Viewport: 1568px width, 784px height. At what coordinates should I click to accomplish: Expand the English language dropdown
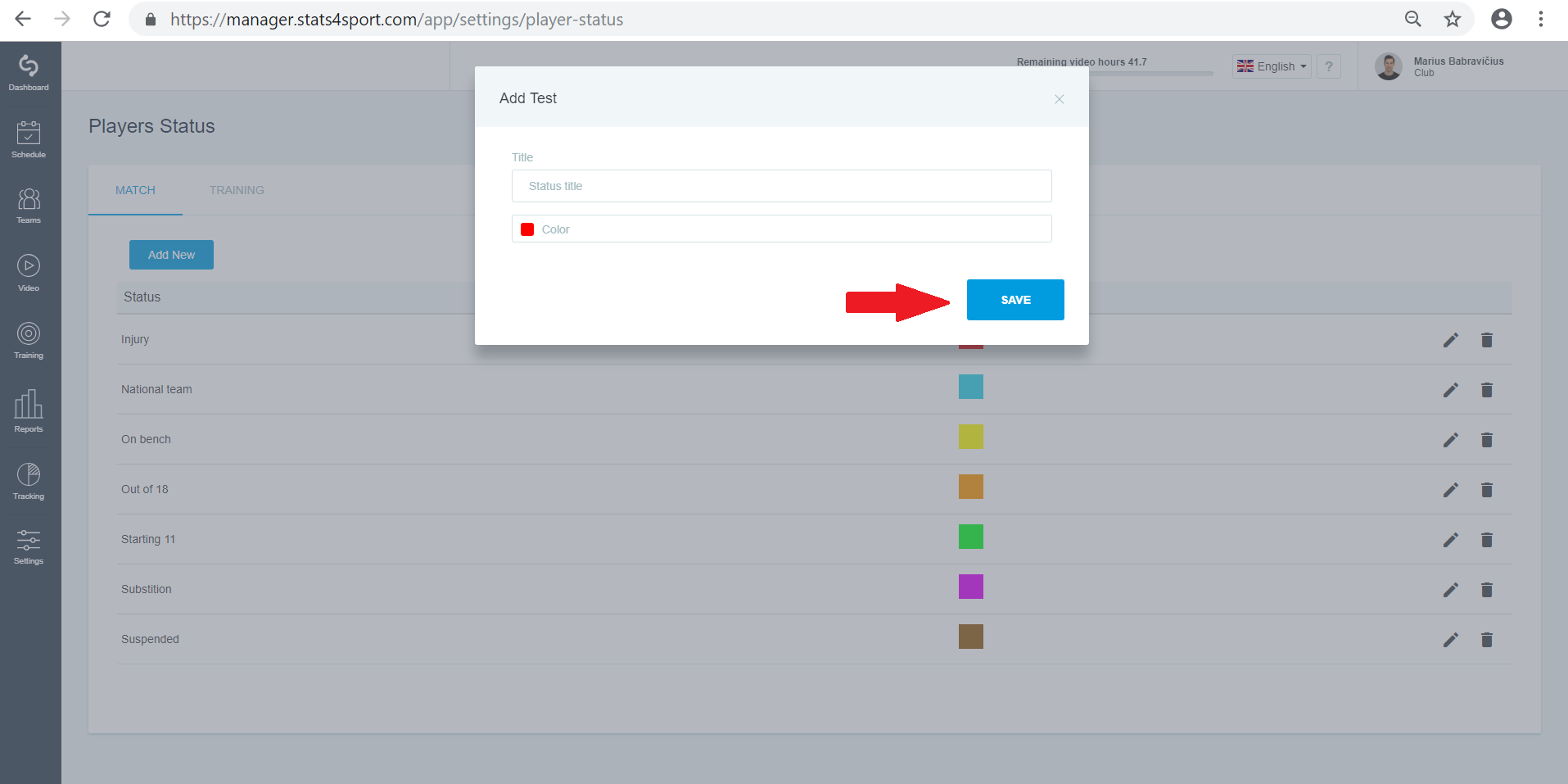click(1272, 66)
